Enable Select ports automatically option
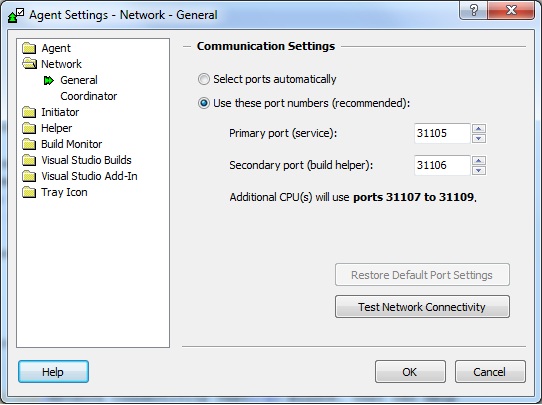 point(204,79)
